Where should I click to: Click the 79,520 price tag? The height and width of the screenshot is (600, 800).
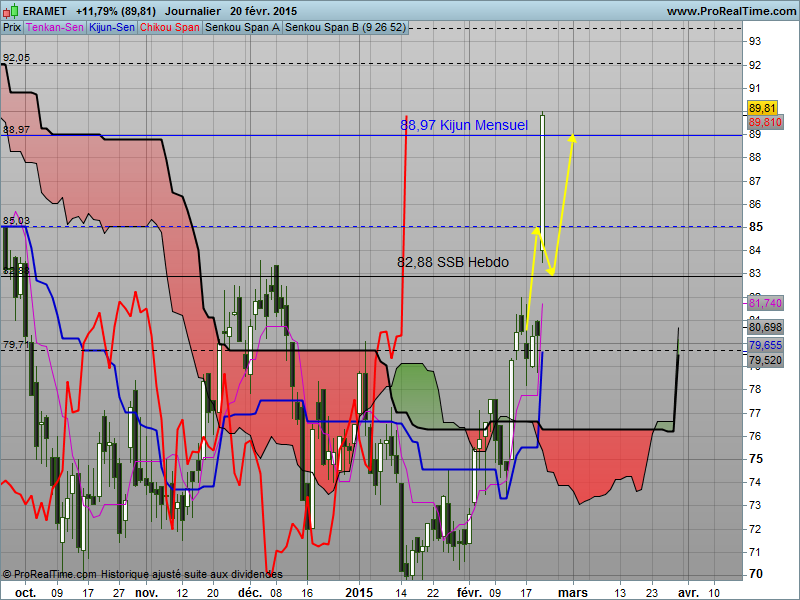coord(765,361)
